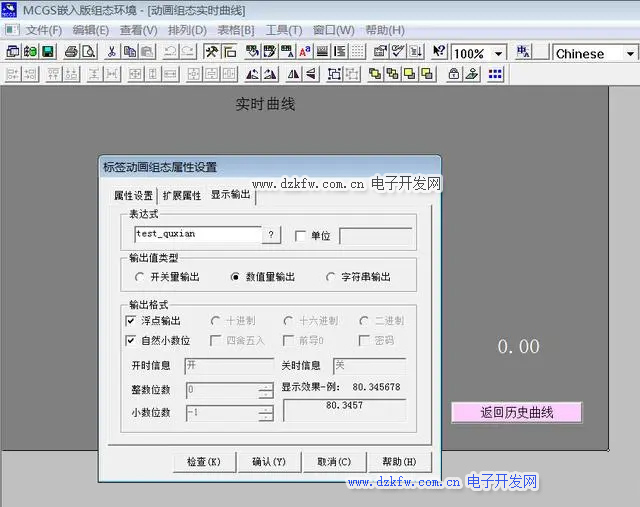Click the test_quxian expression input field
The width and height of the screenshot is (640, 507).
(x=197, y=235)
